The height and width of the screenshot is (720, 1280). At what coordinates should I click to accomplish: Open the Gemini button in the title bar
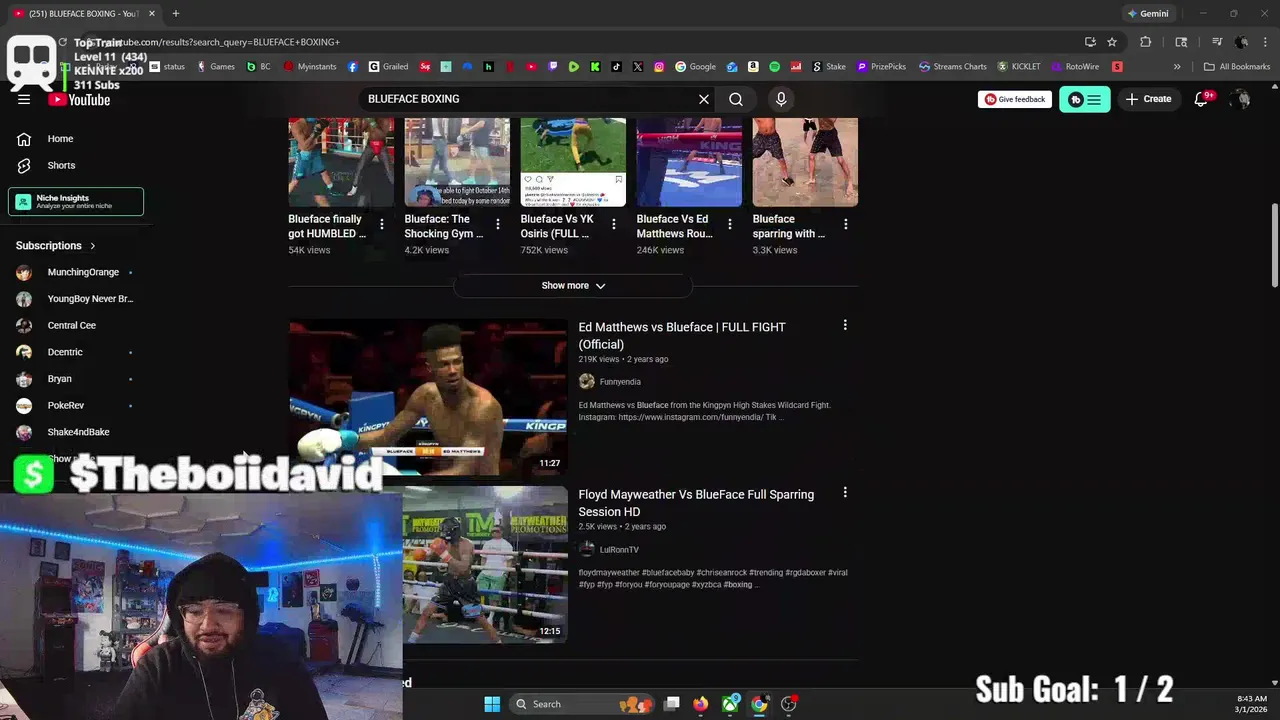[1147, 14]
